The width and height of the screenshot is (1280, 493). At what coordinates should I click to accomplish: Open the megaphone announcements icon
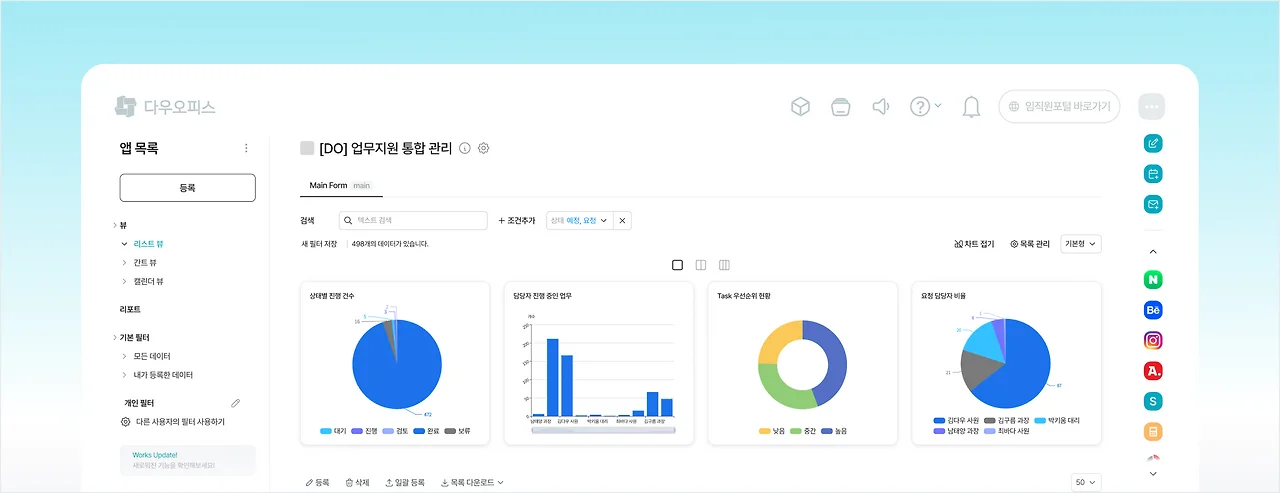coord(881,107)
